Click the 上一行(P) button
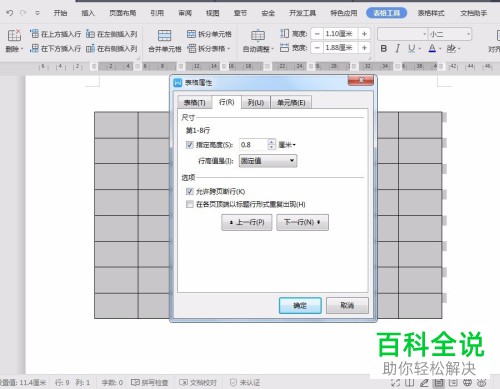This screenshot has height=389, width=500. [x=247, y=222]
